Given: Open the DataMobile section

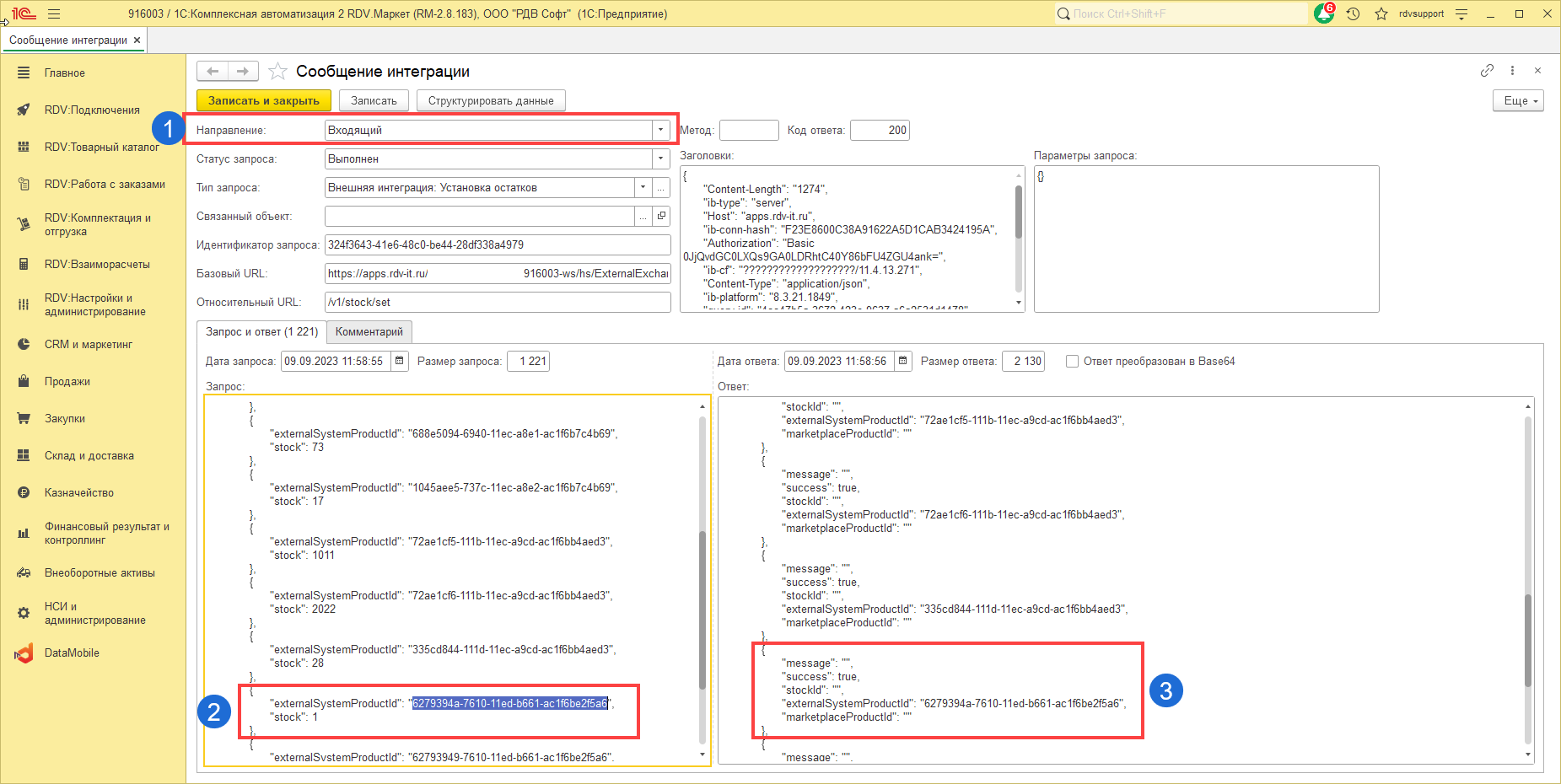Looking at the screenshot, I should 72,653.
